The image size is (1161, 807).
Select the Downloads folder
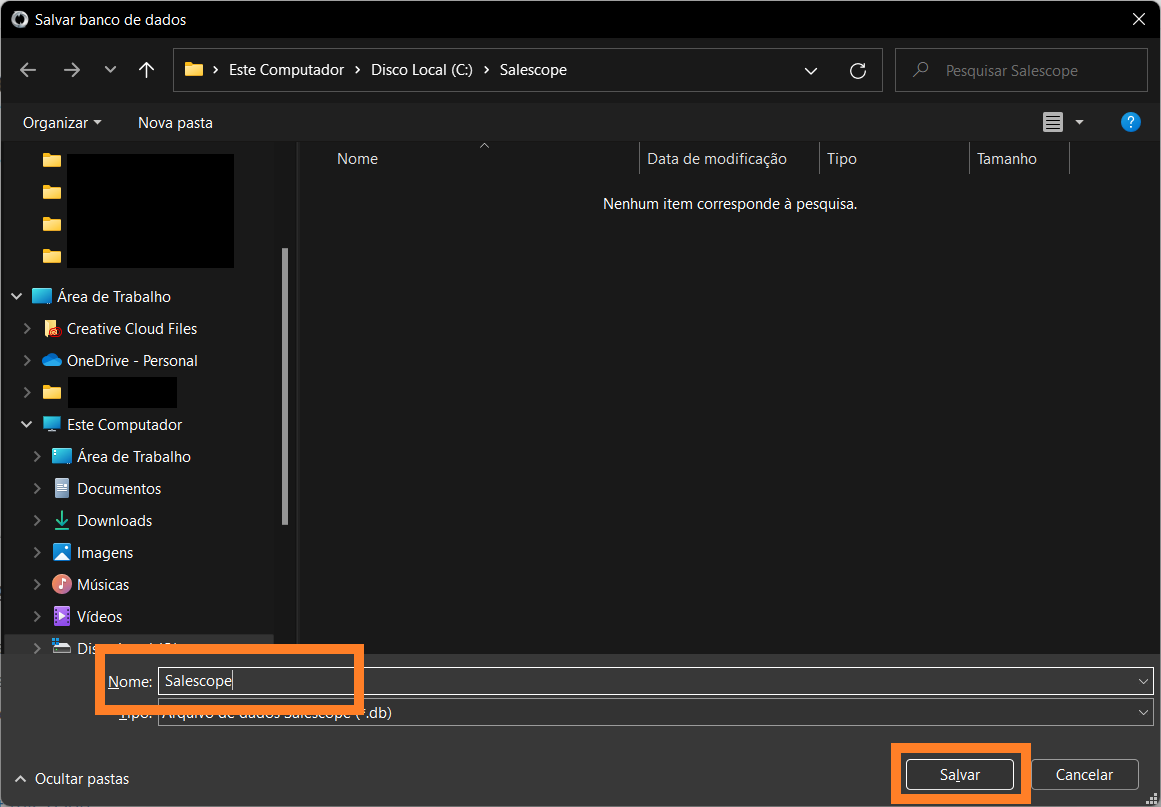coord(115,520)
